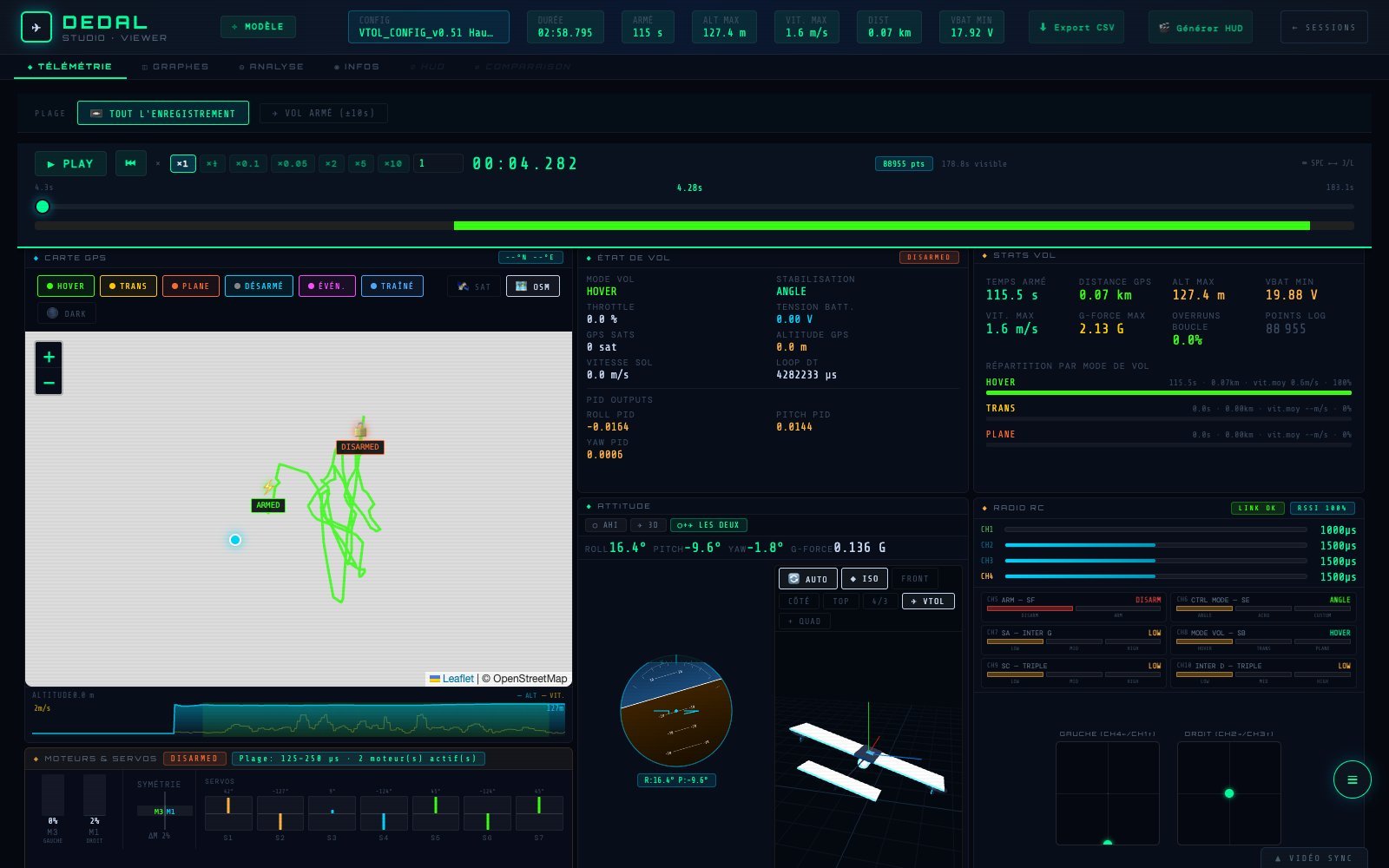1389x868 pixels.
Task: Click the Export CSV download button
Action: [x=1076, y=28]
